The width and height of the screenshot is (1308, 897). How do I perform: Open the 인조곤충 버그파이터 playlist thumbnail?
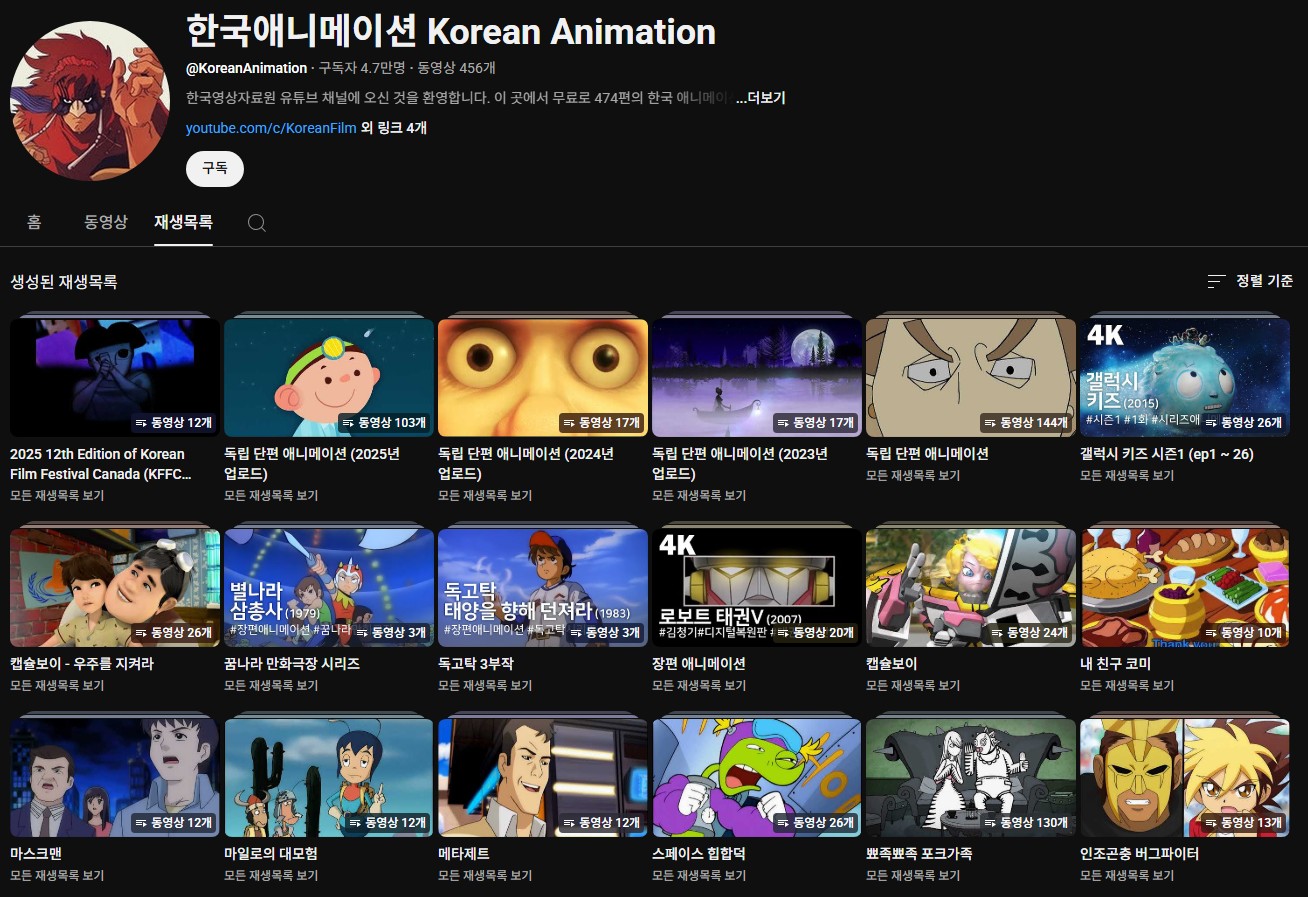pos(1185,777)
